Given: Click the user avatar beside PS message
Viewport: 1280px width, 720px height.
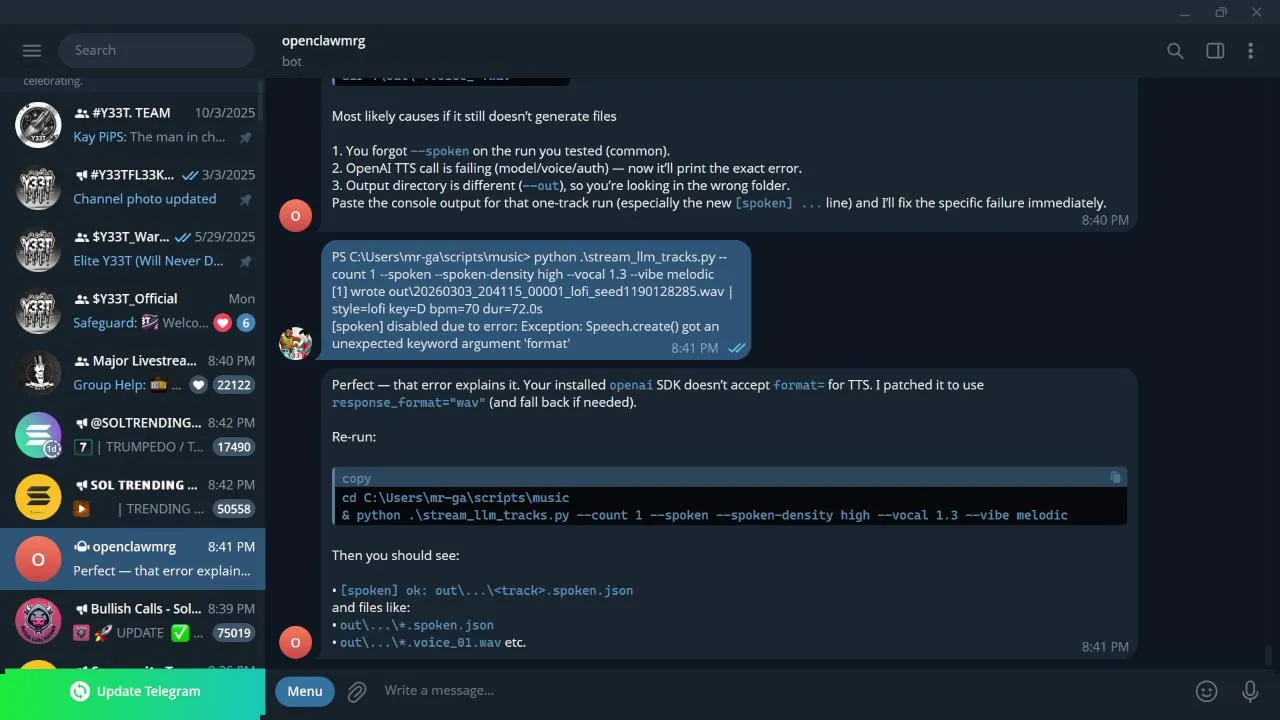Looking at the screenshot, I should [x=295, y=343].
